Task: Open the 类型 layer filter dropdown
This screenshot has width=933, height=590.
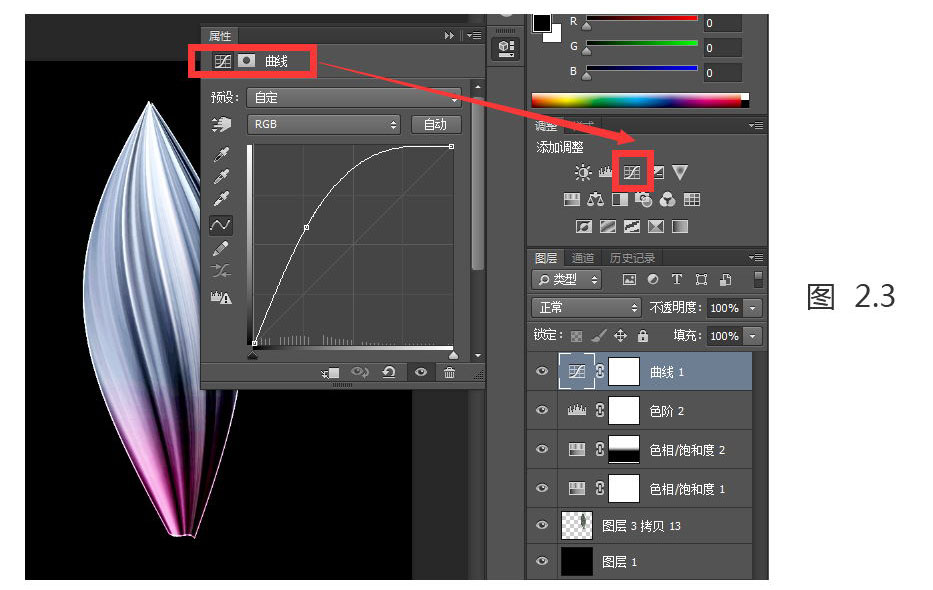Action: point(566,280)
